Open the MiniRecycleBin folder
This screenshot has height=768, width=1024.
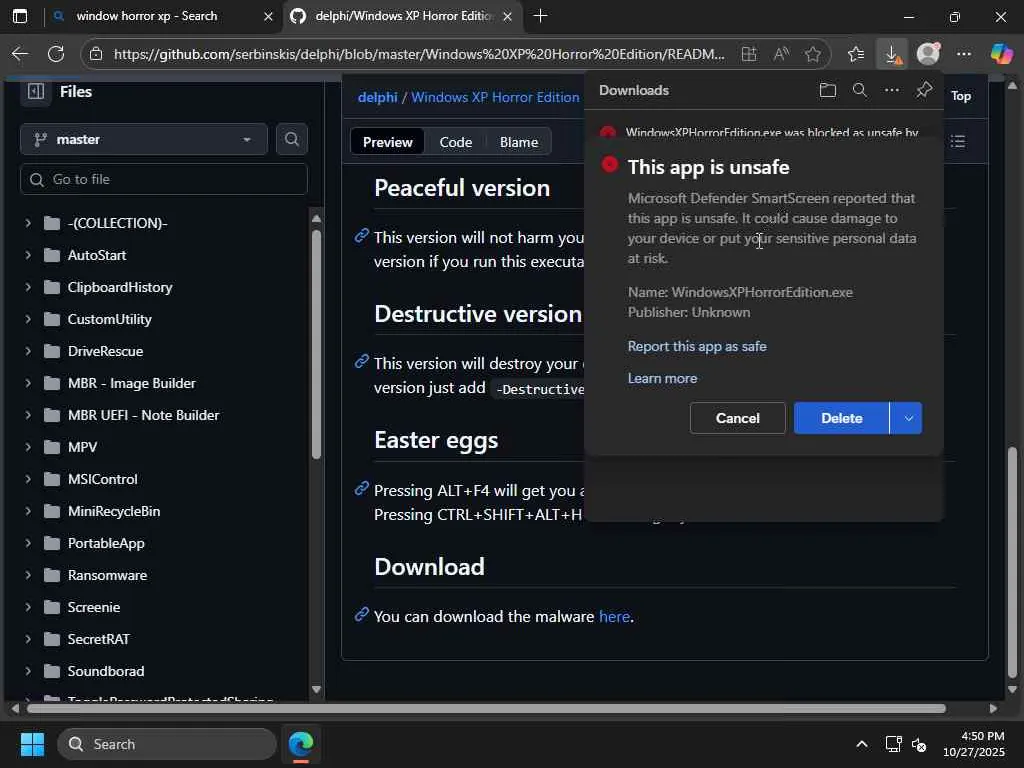coord(114,511)
